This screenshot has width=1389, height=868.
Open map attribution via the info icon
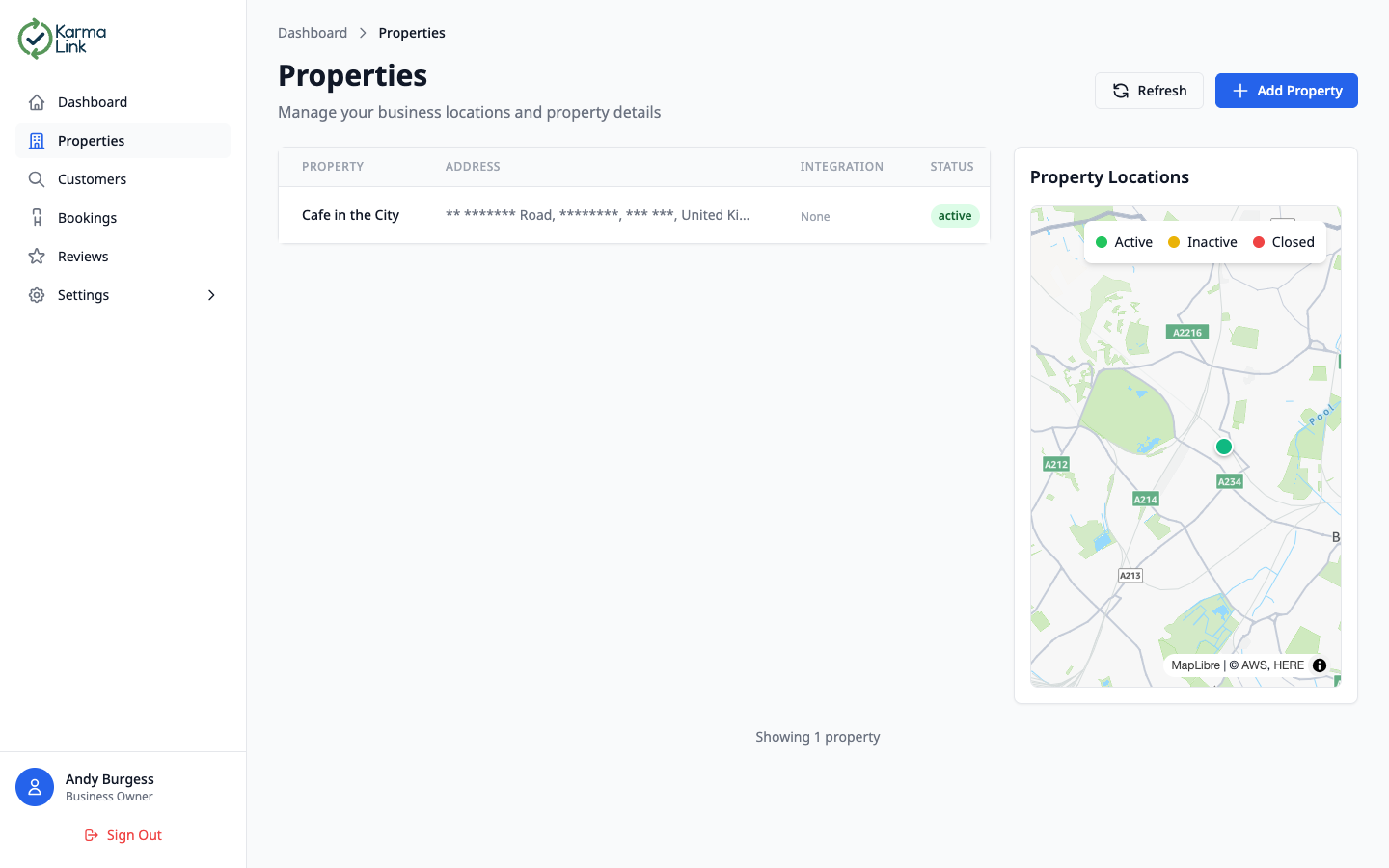click(1320, 665)
